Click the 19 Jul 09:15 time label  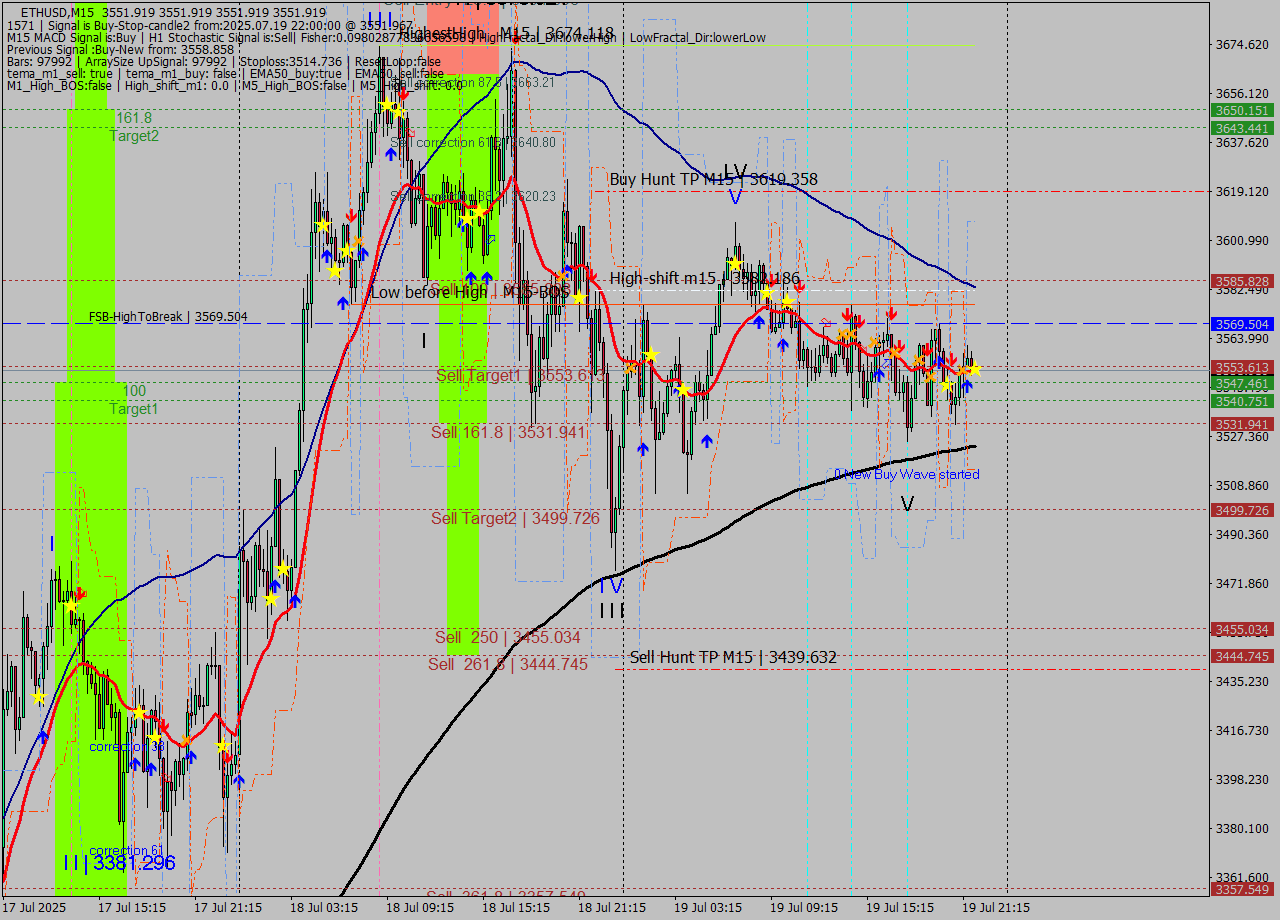click(804, 908)
